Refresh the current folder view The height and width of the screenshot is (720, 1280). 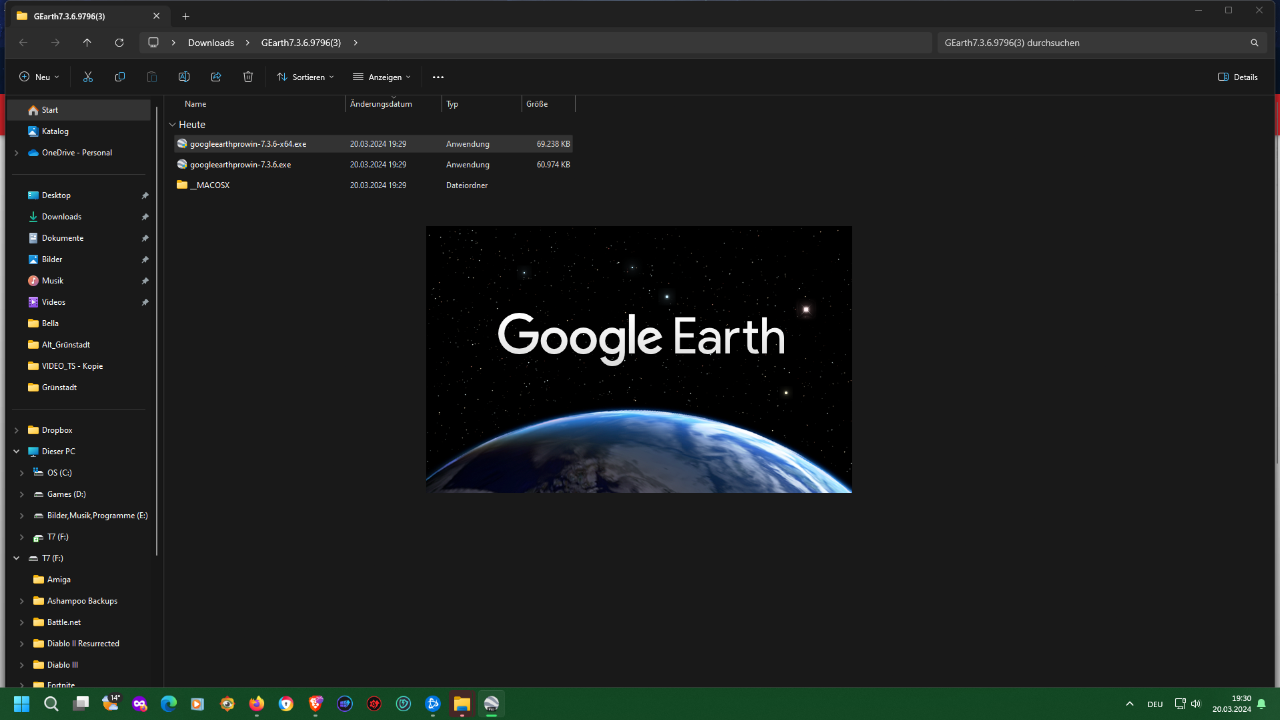[119, 43]
